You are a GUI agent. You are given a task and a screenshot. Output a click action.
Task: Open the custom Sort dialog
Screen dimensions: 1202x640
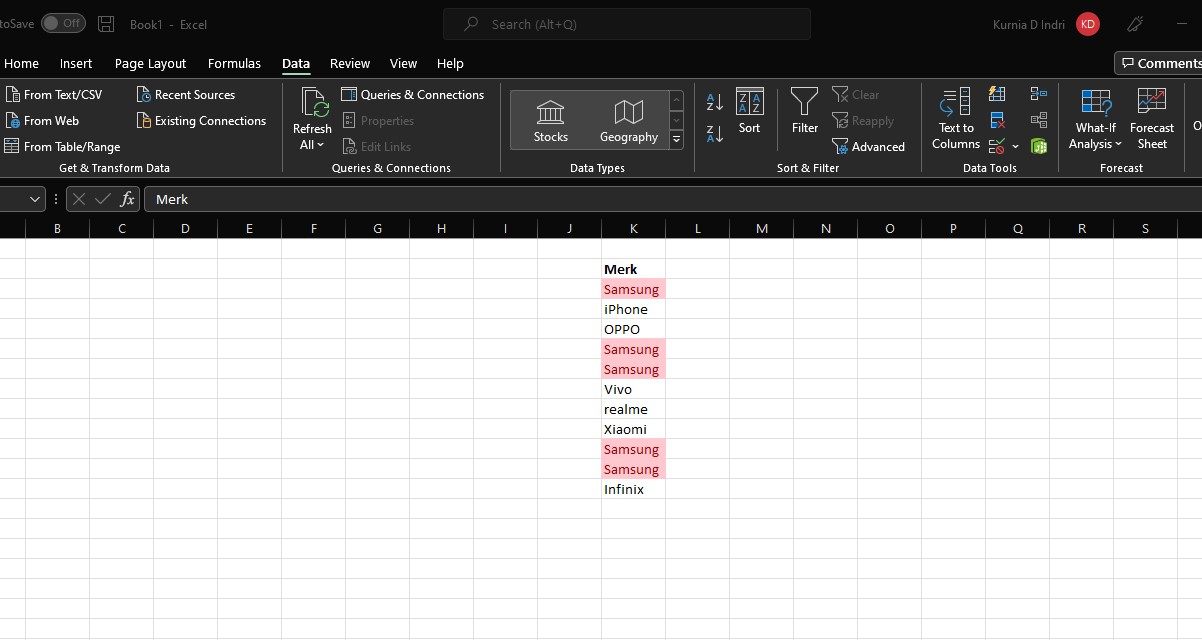click(x=749, y=111)
